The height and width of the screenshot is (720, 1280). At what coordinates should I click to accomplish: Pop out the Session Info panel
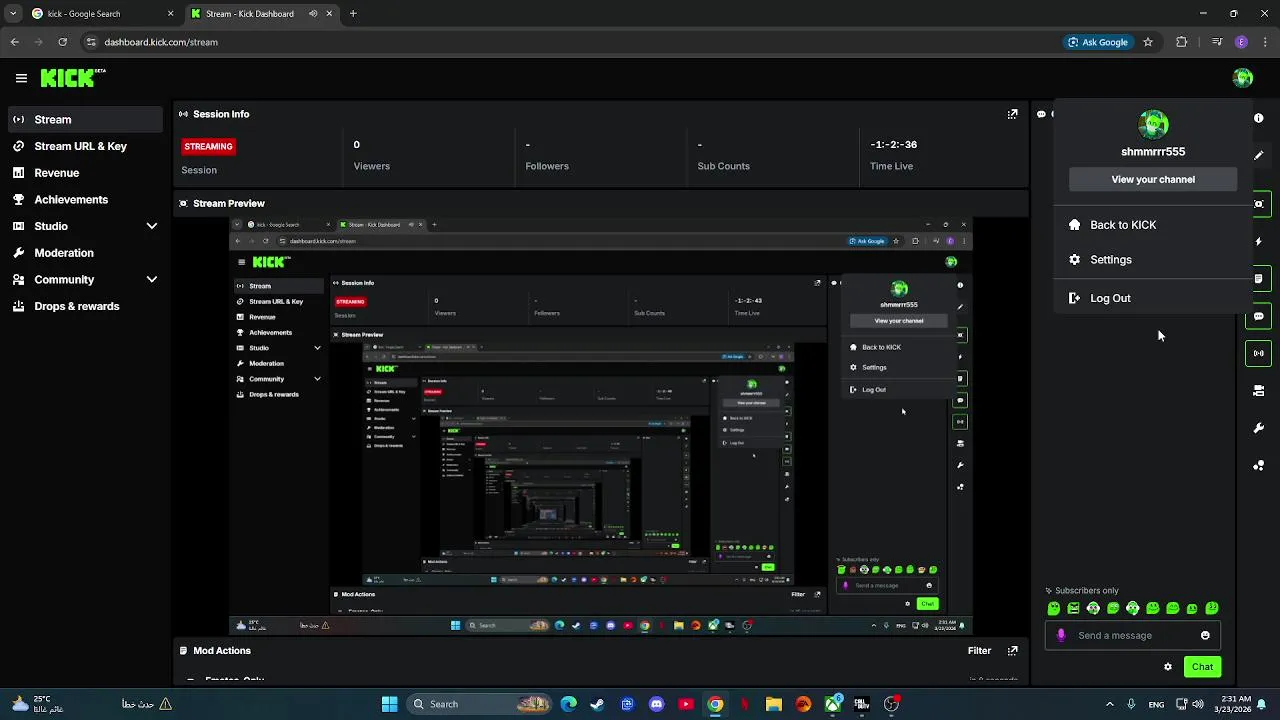pyautogui.click(x=1012, y=114)
